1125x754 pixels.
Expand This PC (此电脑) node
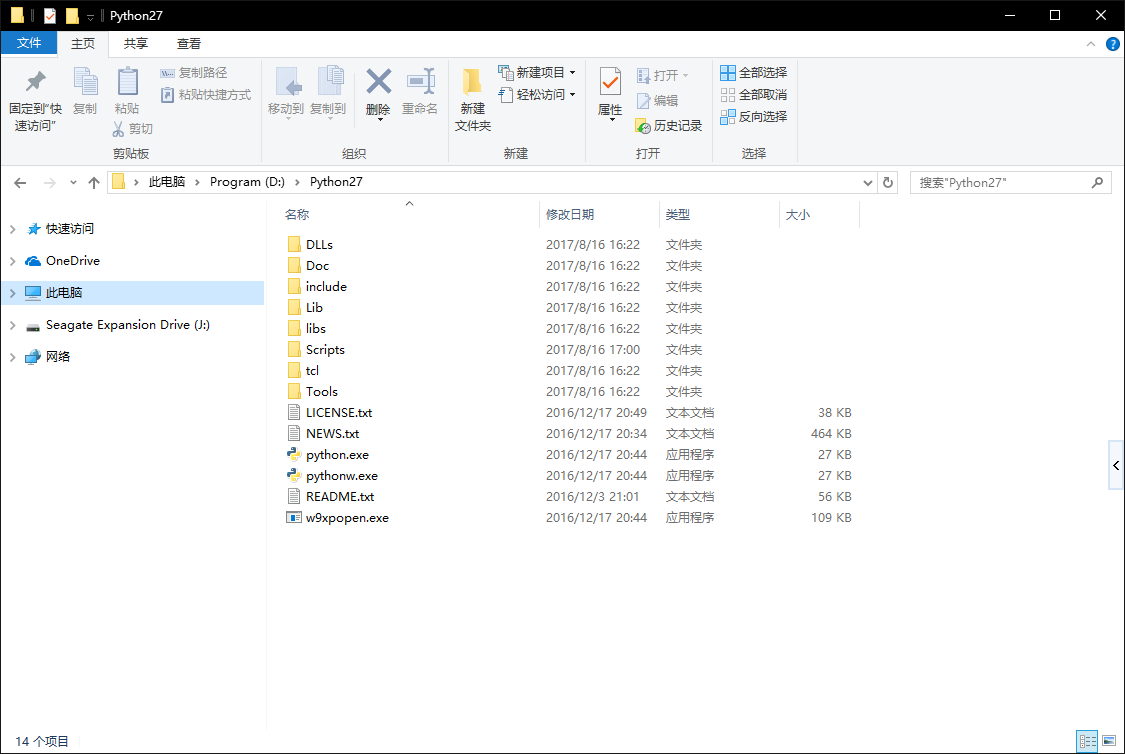12,293
